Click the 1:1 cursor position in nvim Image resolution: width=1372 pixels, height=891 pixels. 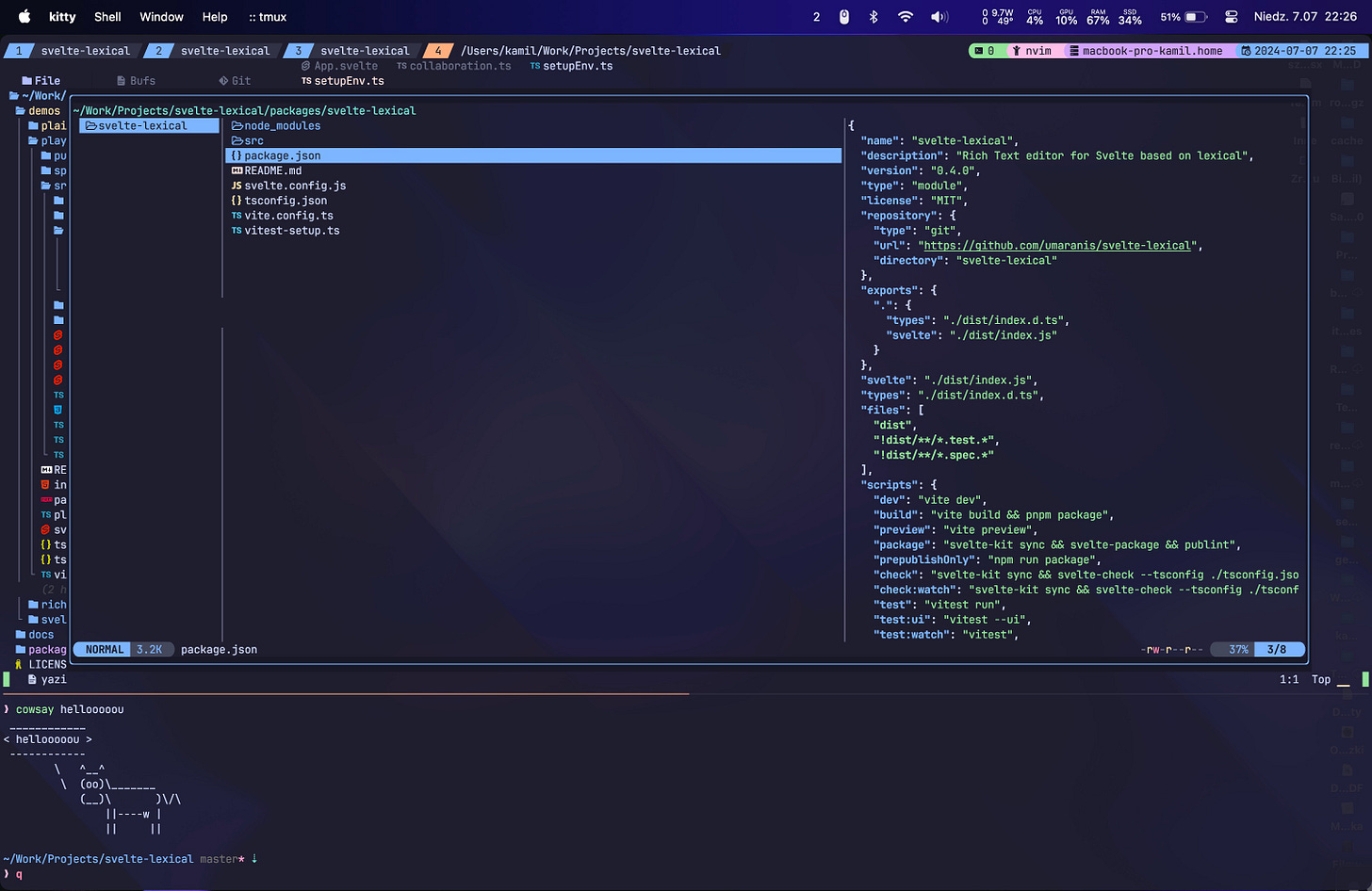pos(1289,679)
